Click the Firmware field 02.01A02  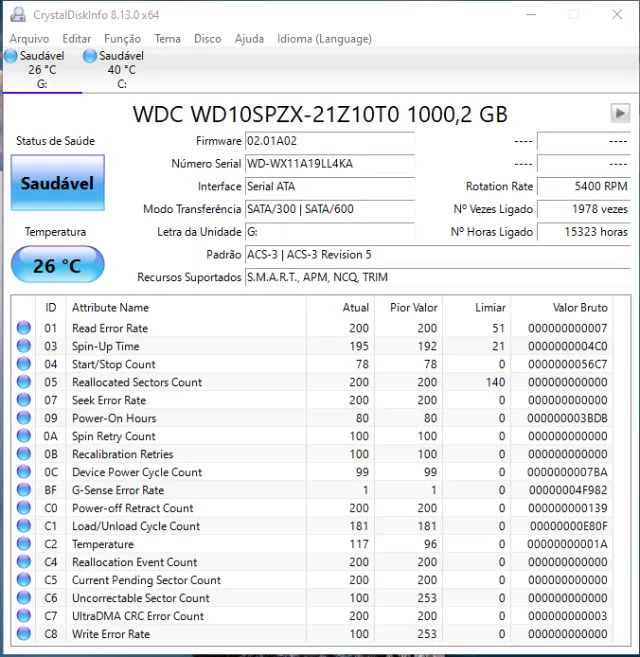[329, 141]
